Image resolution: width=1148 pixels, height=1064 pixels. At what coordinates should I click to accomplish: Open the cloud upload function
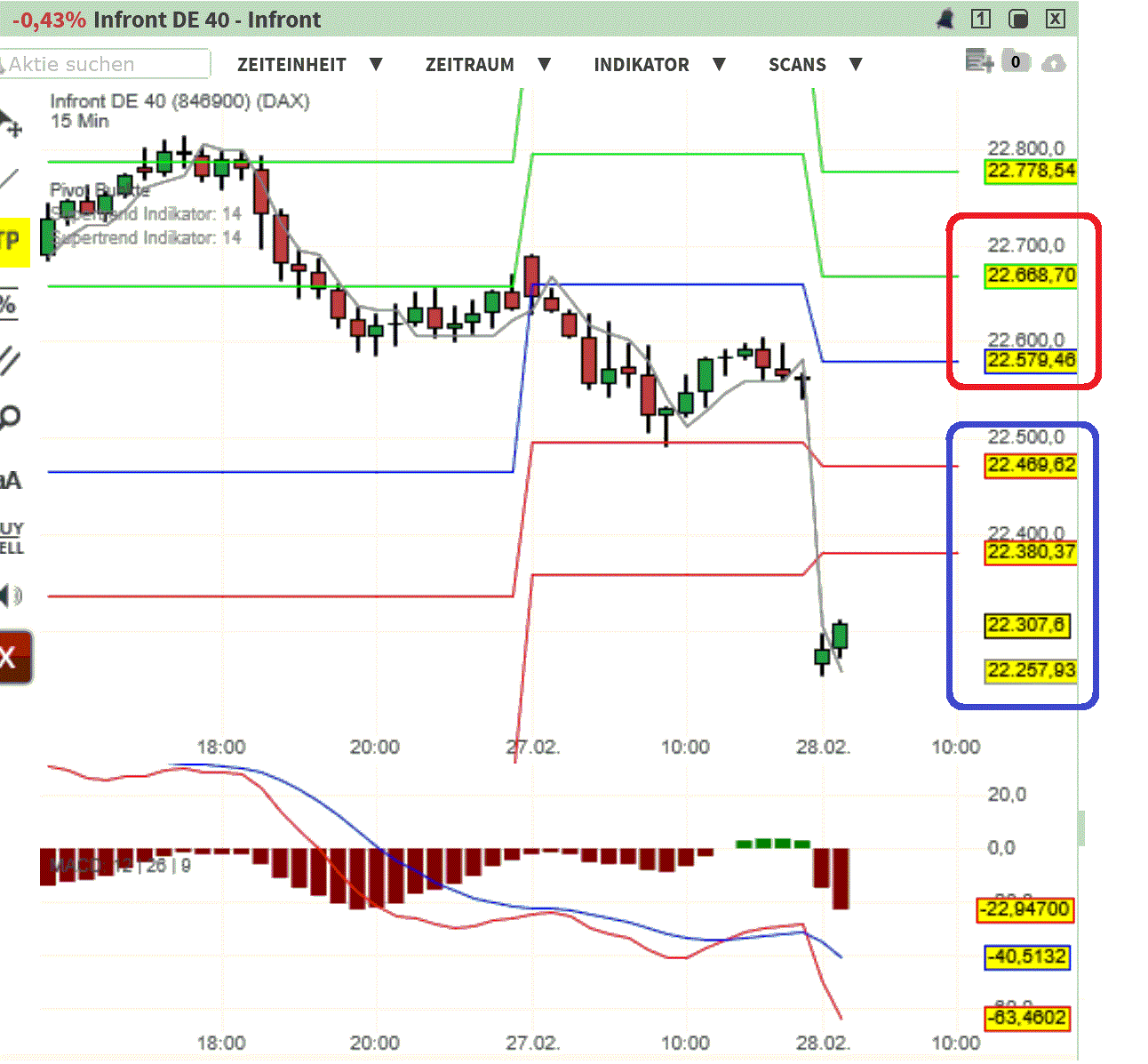1053,63
